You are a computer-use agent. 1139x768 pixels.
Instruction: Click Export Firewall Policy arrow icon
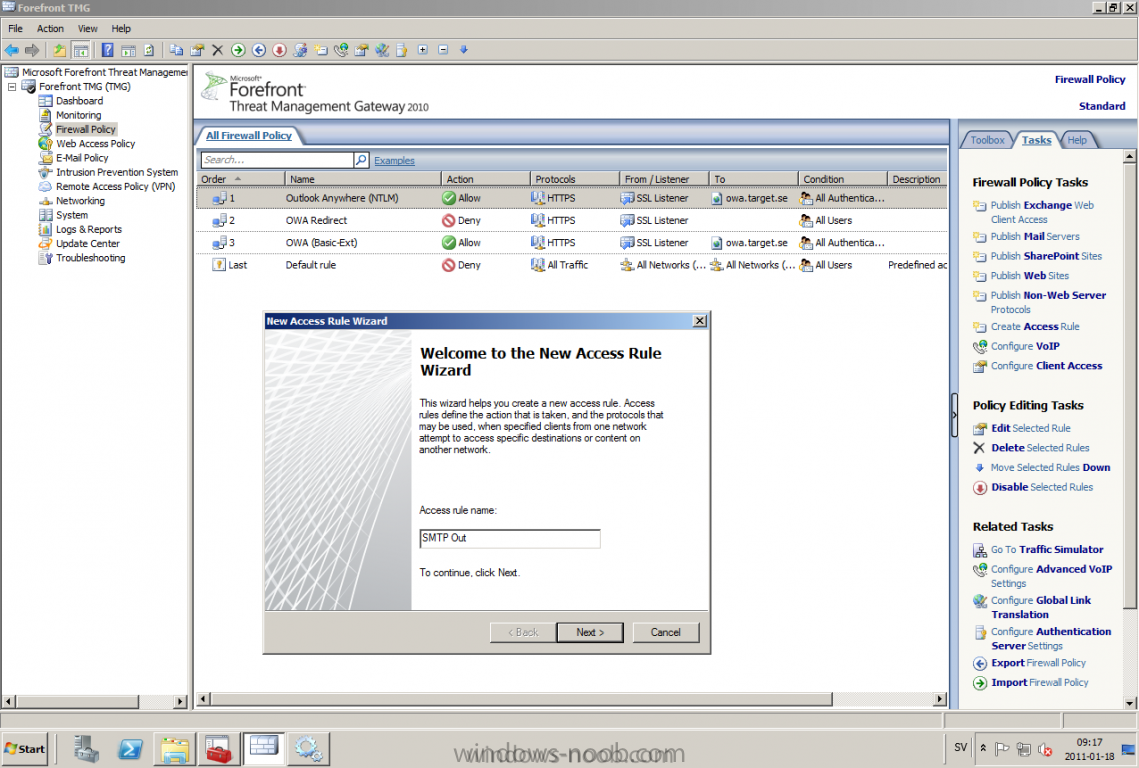(979, 663)
